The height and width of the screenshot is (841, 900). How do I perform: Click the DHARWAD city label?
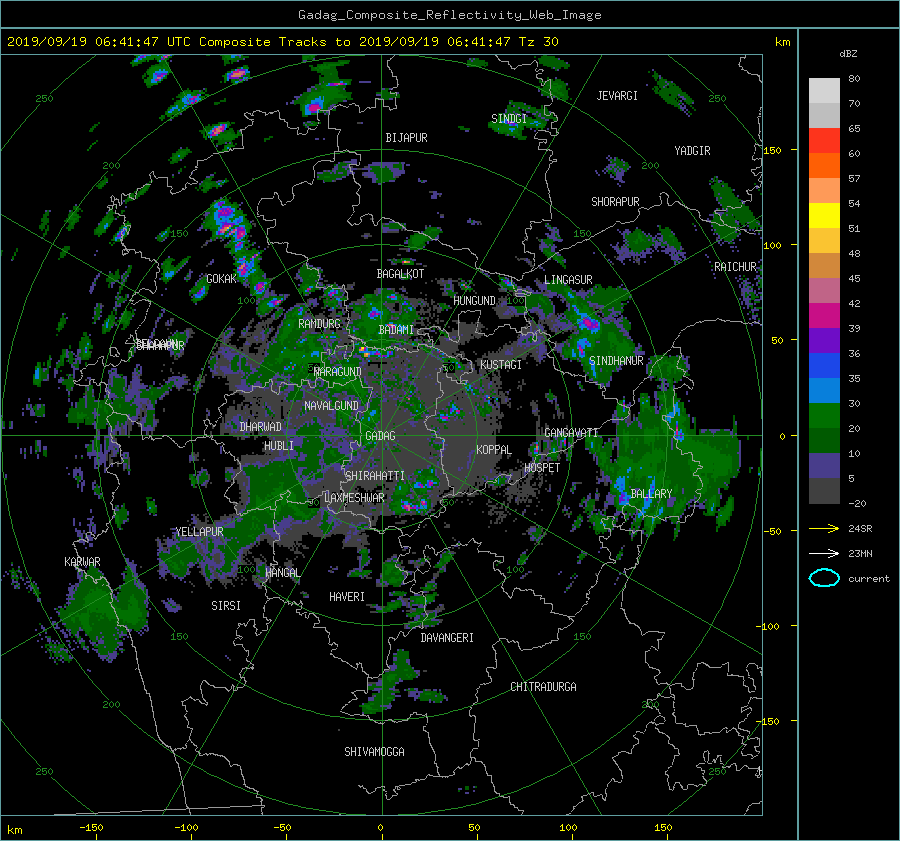[x=260, y=427]
